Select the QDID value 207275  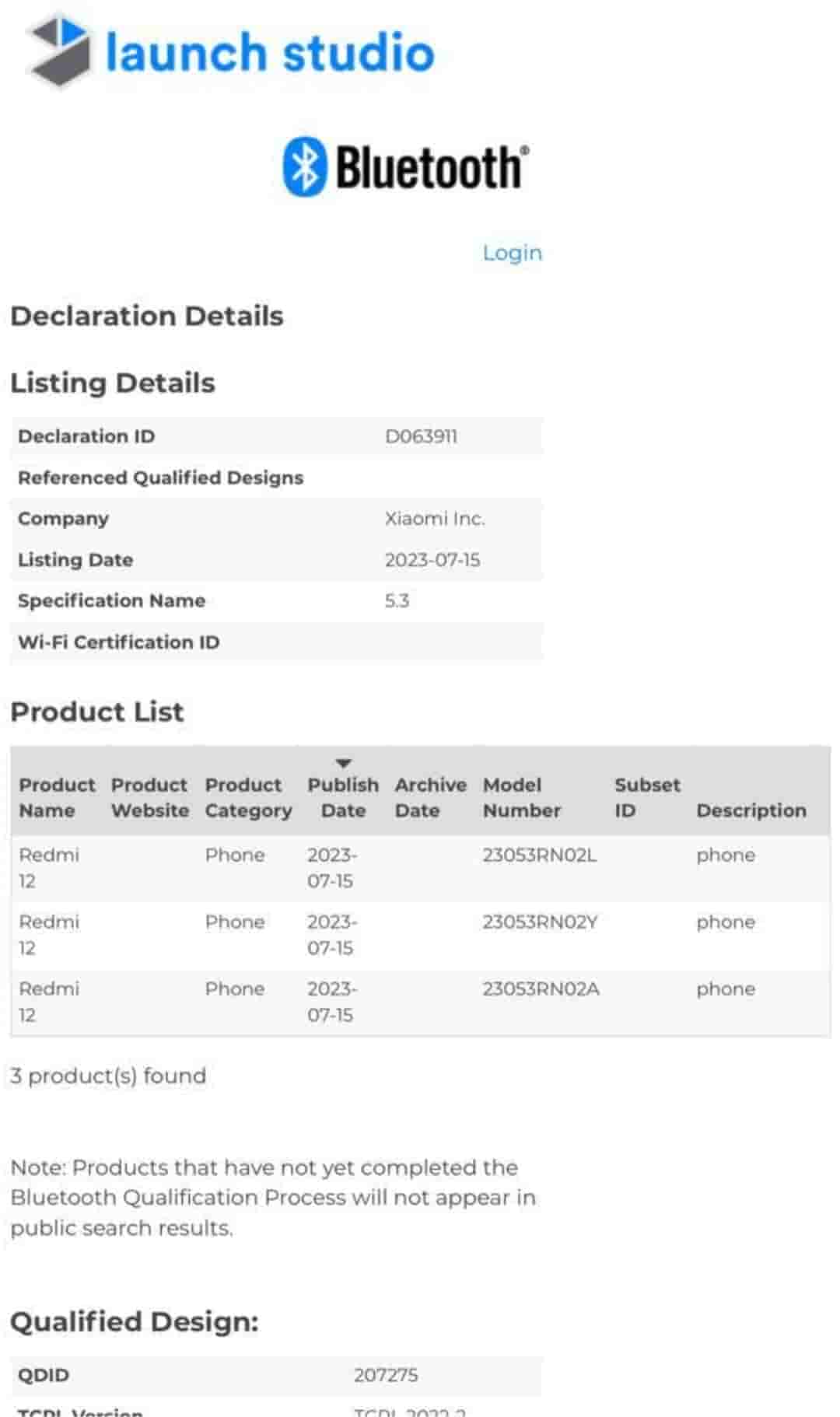tap(387, 1375)
